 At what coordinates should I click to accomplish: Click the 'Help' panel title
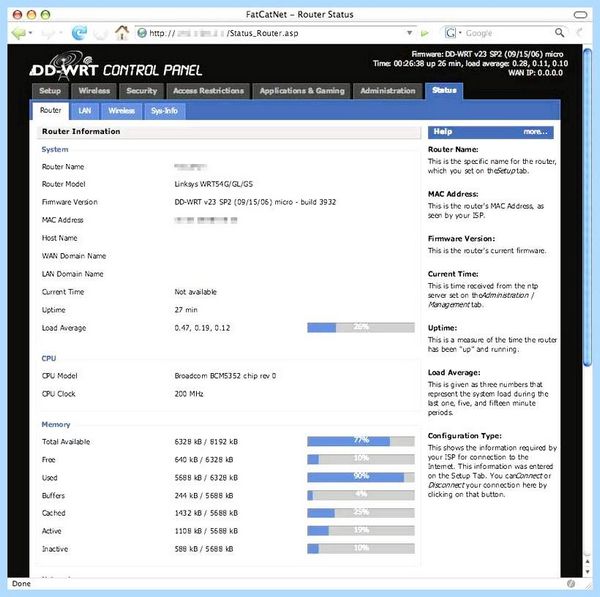[443, 131]
